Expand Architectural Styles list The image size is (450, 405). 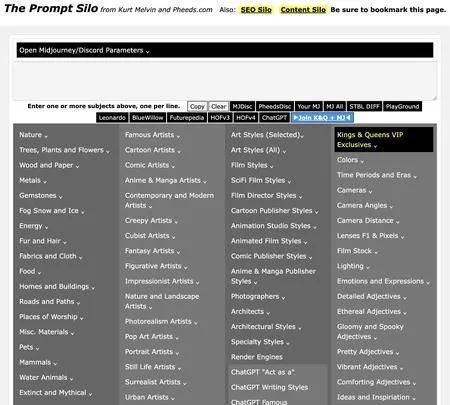(266, 327)
